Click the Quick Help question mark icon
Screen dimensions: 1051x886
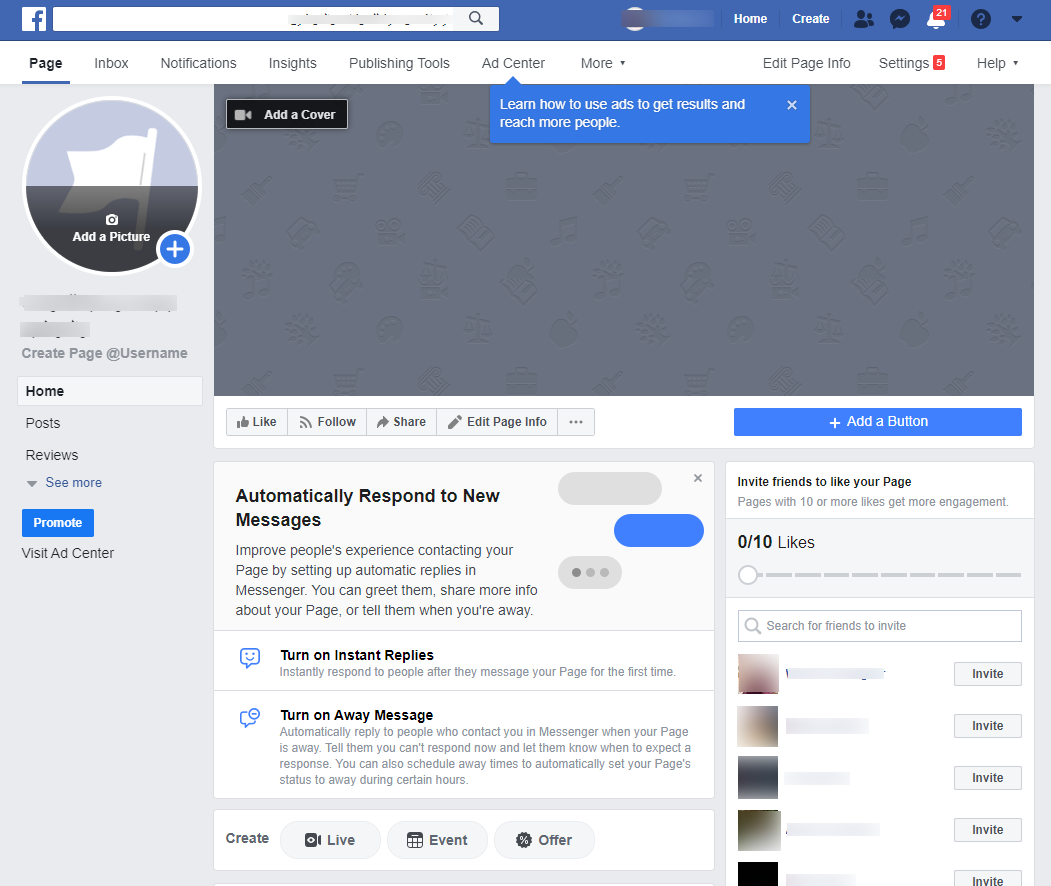point(981,19)
